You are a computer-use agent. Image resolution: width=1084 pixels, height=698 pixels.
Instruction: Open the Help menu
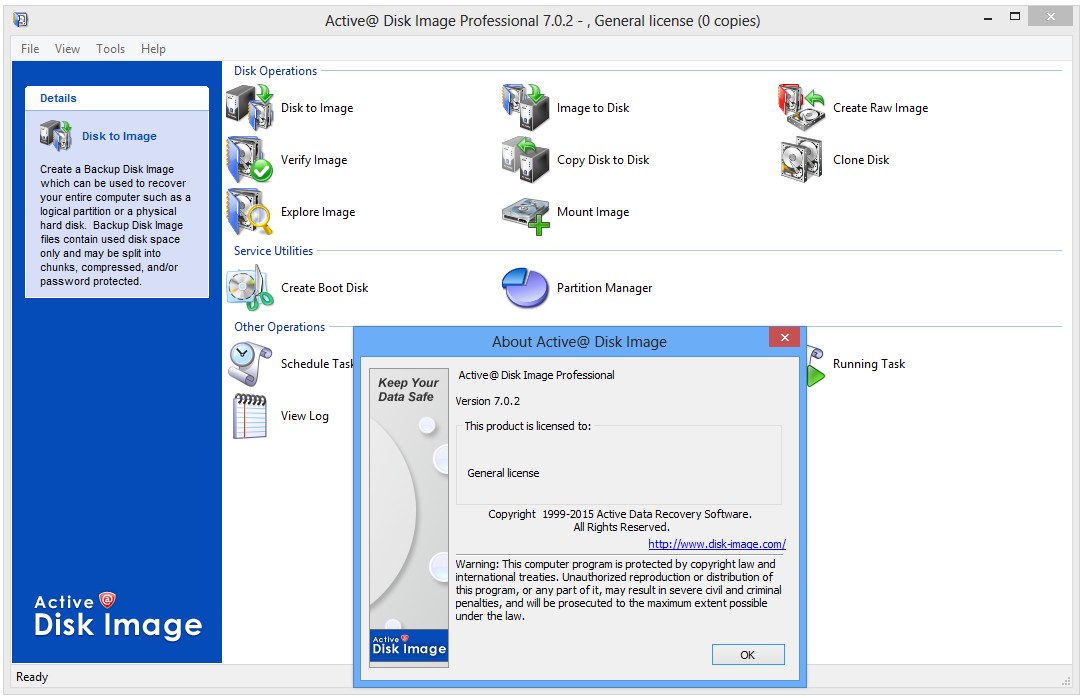[x=153, y=48]
